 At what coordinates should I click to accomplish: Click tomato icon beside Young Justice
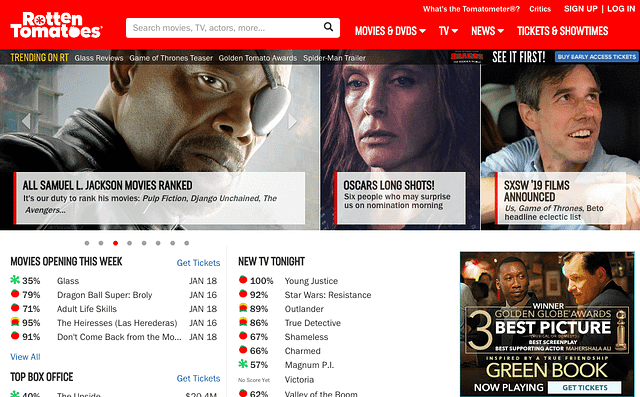click(x=243, y=280)
